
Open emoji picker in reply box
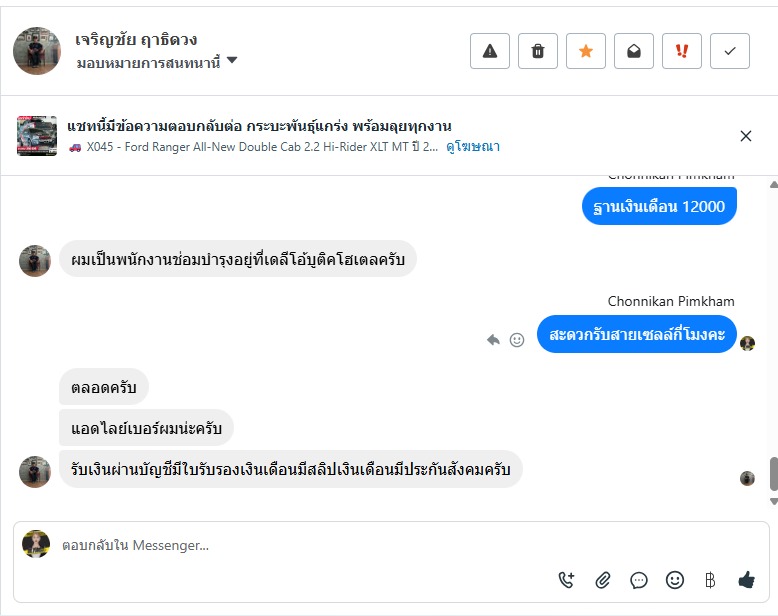tap(675, 580)
